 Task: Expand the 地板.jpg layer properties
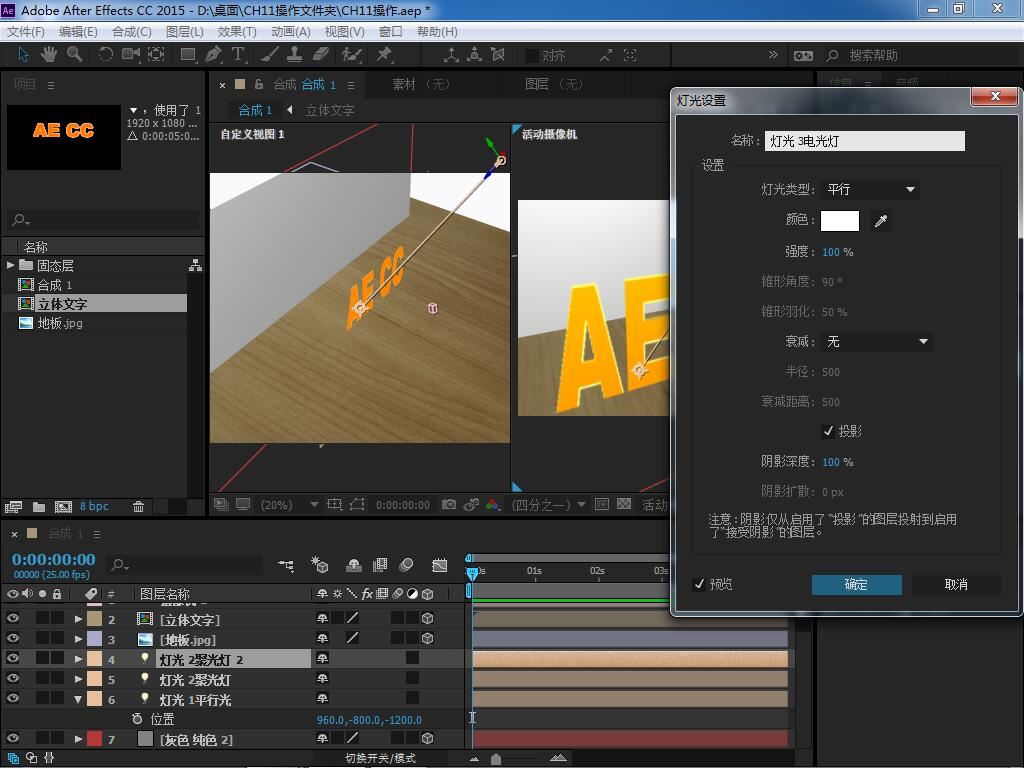[78, 639]
